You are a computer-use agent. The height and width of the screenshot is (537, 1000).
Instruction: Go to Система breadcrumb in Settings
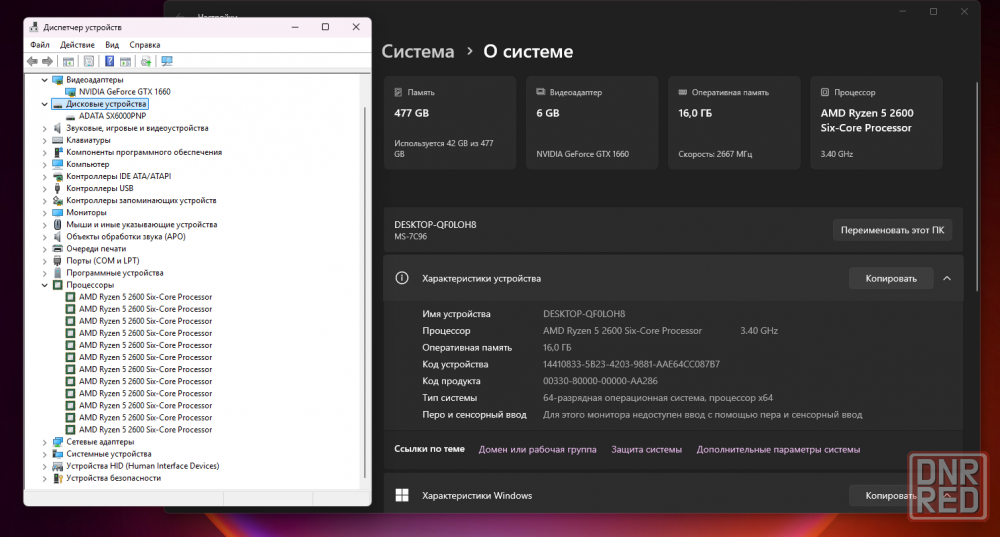(418, 51)
